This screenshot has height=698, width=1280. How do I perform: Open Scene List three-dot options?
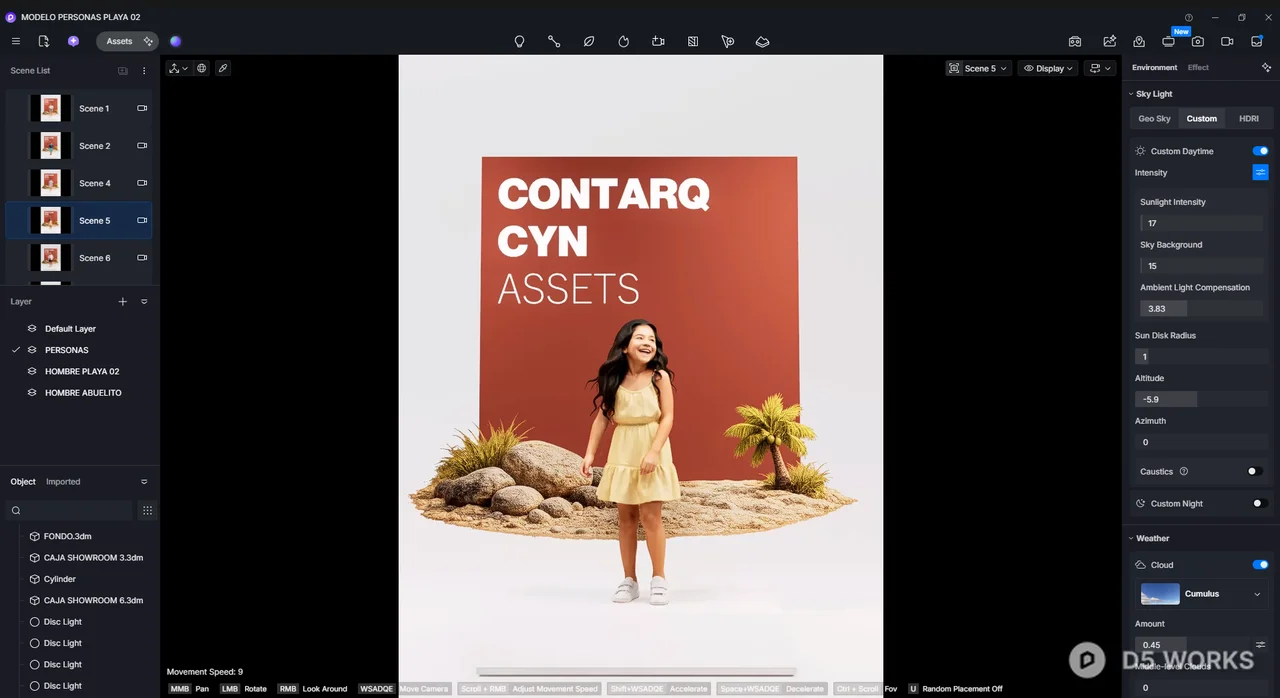144,71
